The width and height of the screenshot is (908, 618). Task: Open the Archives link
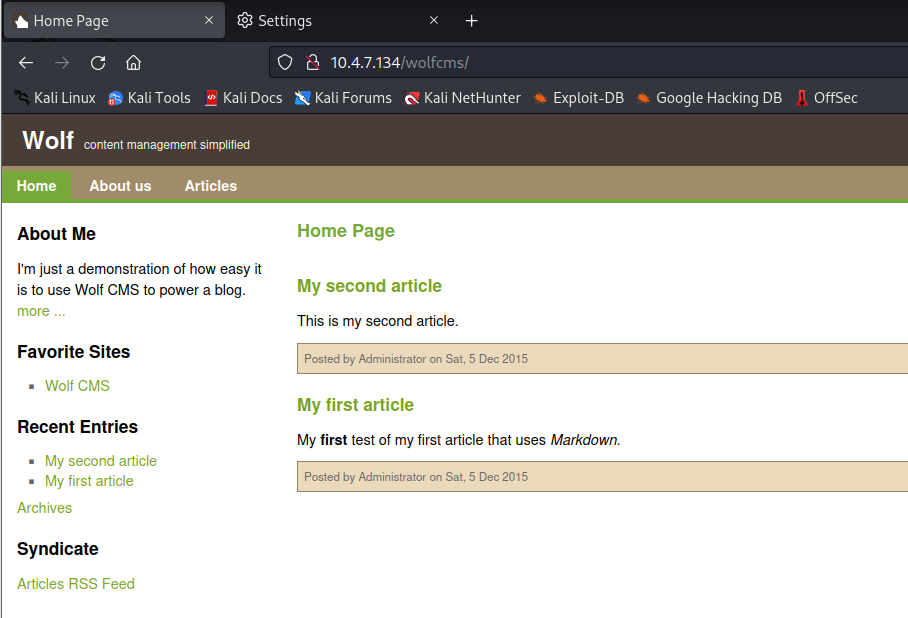(x=45, y=508)
